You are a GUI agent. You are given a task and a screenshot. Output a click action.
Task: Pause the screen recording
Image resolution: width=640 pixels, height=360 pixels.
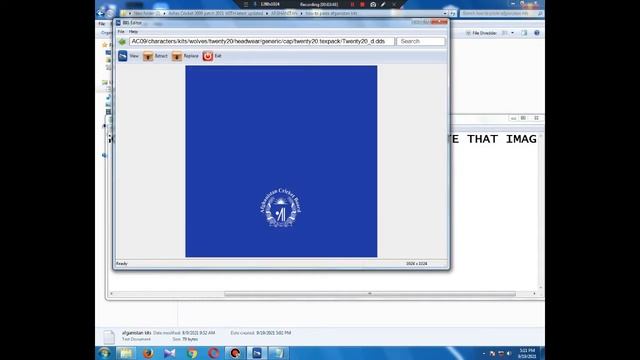click(352, 4)
